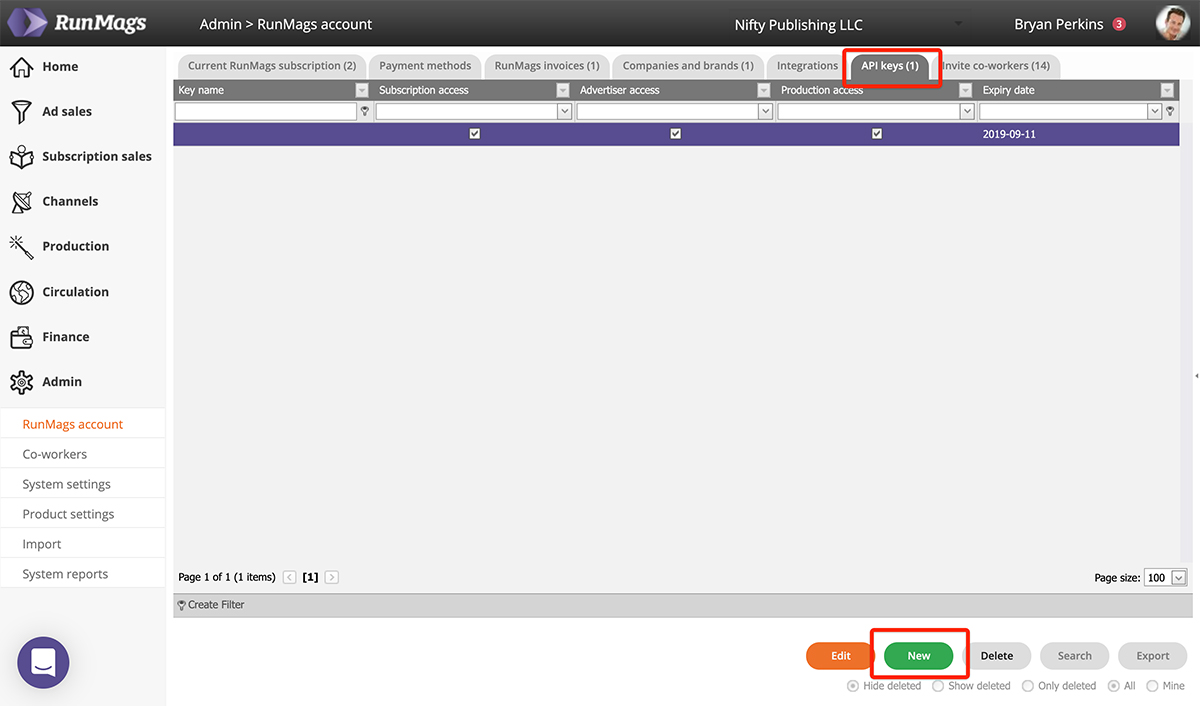Select the Mine radio button
The width and height of the screenshot is (1200, 706).
(1152, 686)
